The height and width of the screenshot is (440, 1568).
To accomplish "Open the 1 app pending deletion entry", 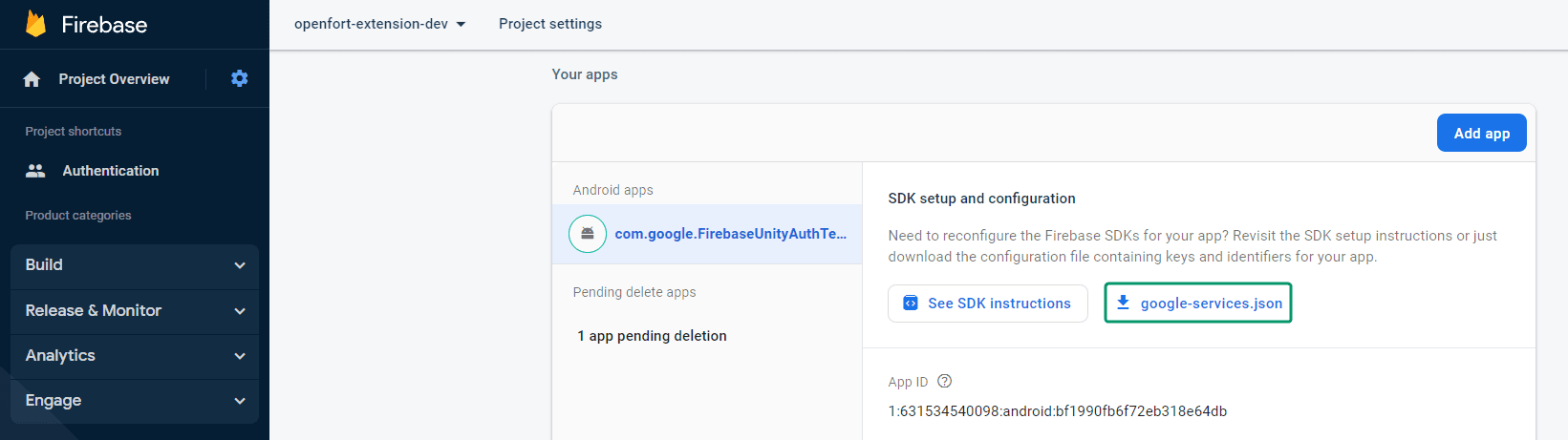I will 652,336.
